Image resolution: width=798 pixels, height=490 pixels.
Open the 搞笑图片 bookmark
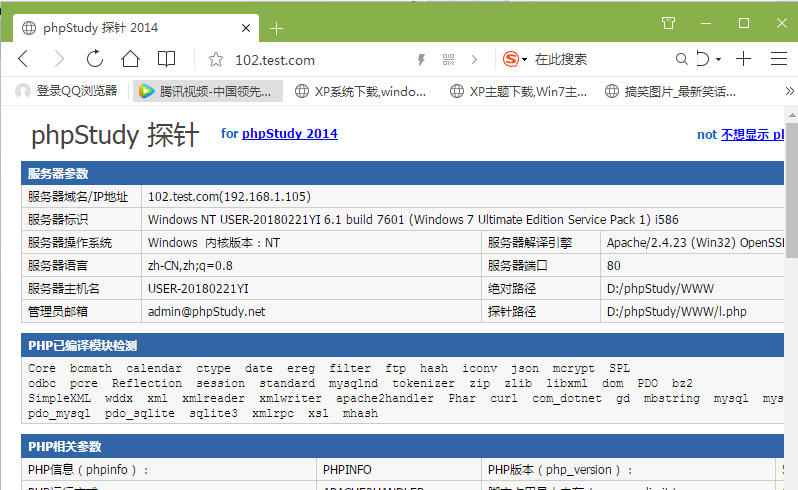coord(670,92)
